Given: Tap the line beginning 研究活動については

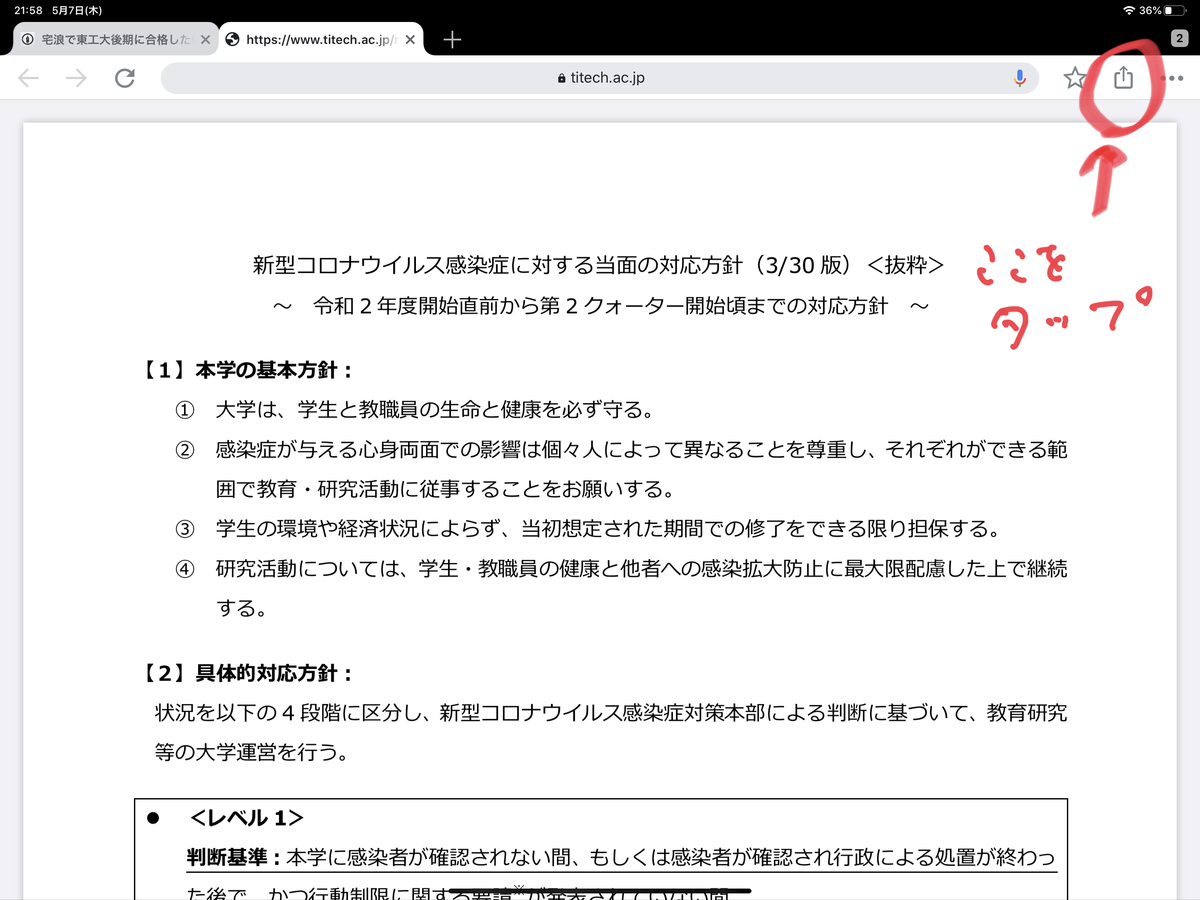Looking at the screenshot, I should click(641, 569).
